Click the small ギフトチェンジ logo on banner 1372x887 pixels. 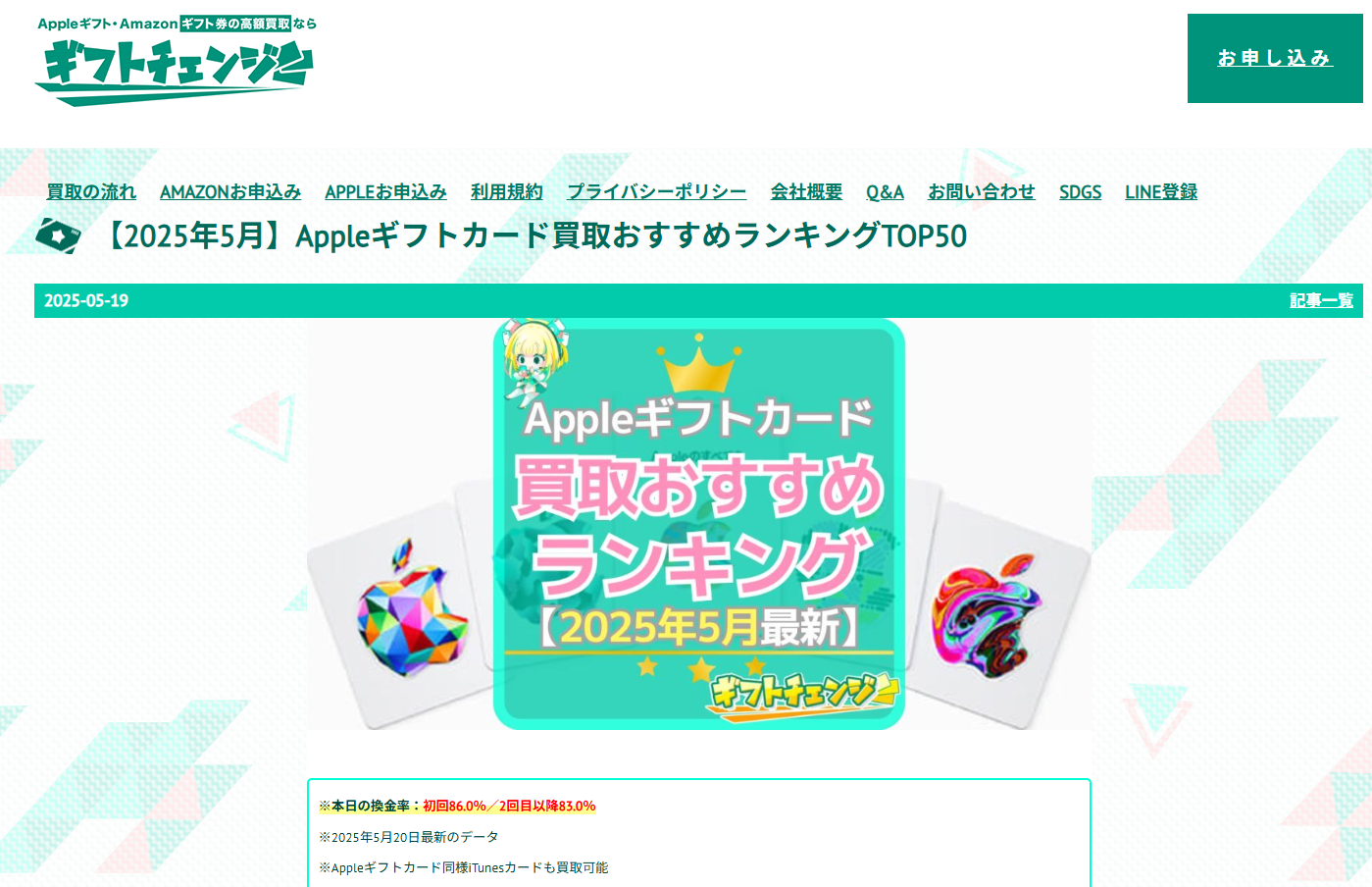tap(802, 694)
